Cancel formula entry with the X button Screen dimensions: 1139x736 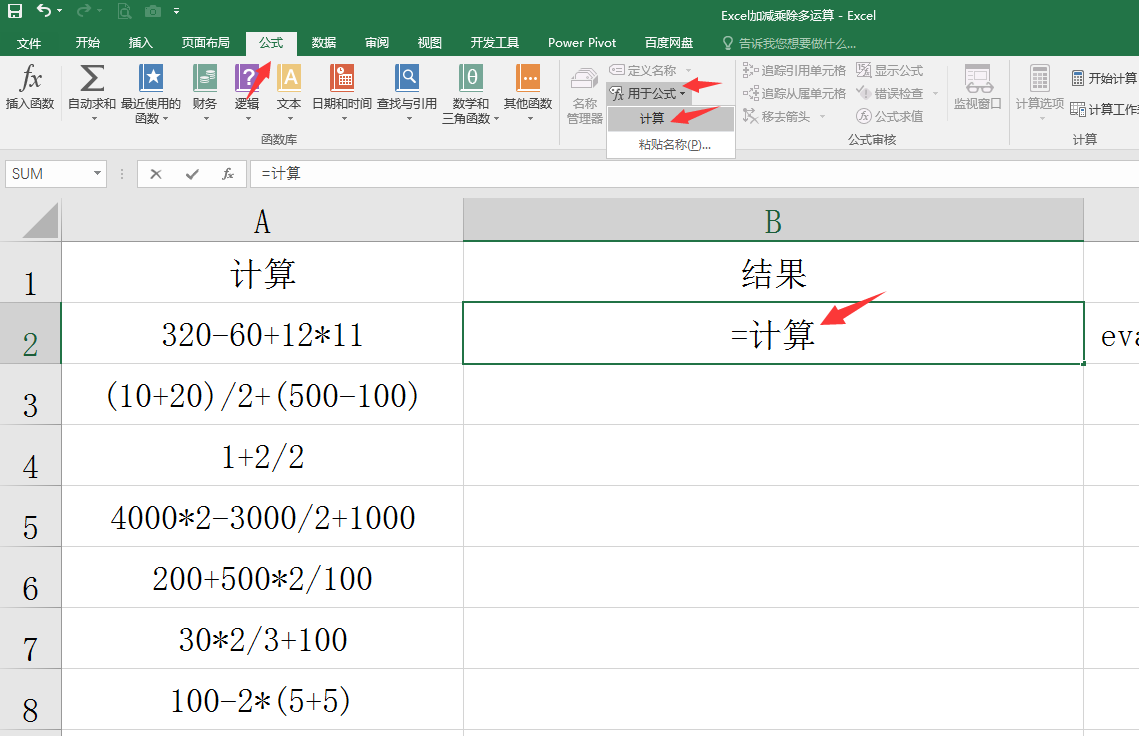156,174
